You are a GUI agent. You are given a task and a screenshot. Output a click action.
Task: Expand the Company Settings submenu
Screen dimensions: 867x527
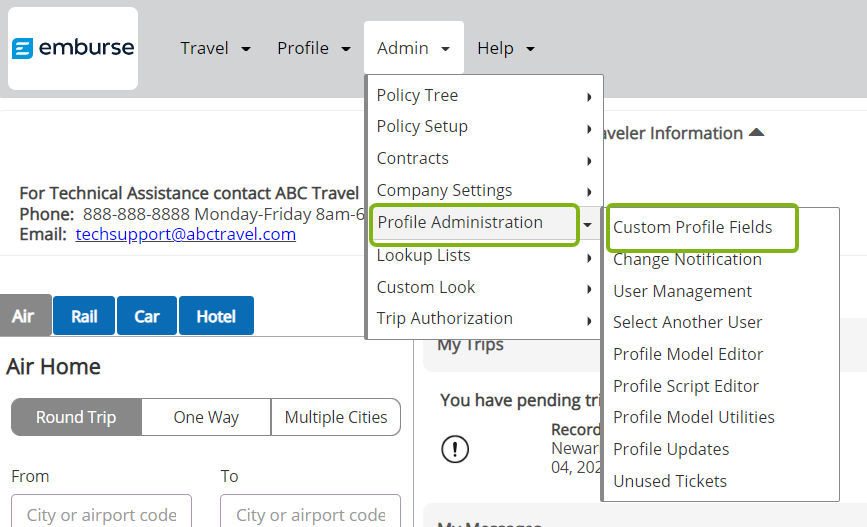(x=484, y=191)
